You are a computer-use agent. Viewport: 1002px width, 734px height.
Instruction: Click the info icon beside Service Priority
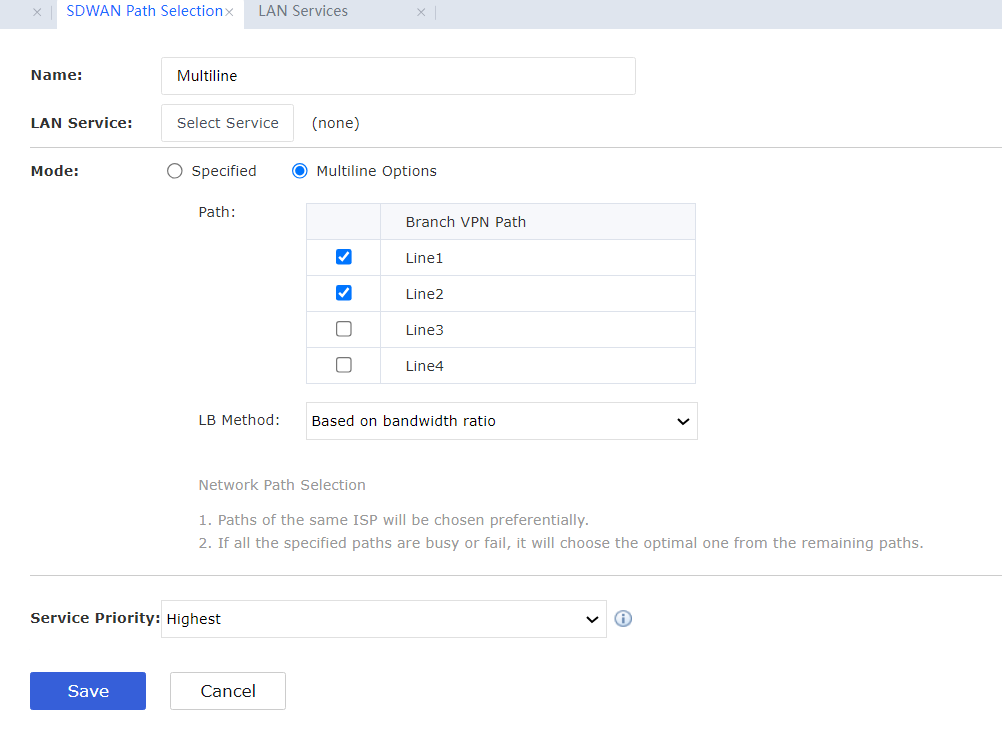coord(623,619)
